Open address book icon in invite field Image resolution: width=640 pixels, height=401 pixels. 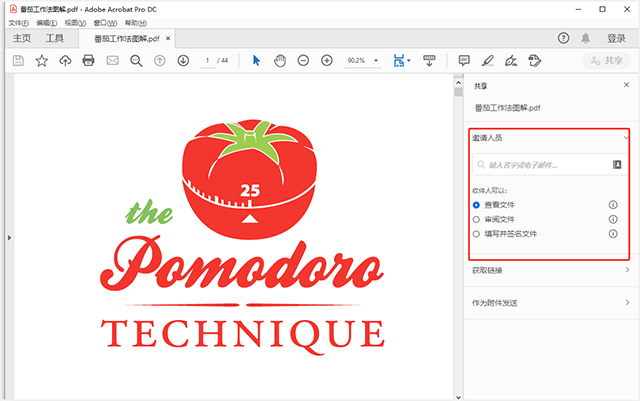coord(617,165)
